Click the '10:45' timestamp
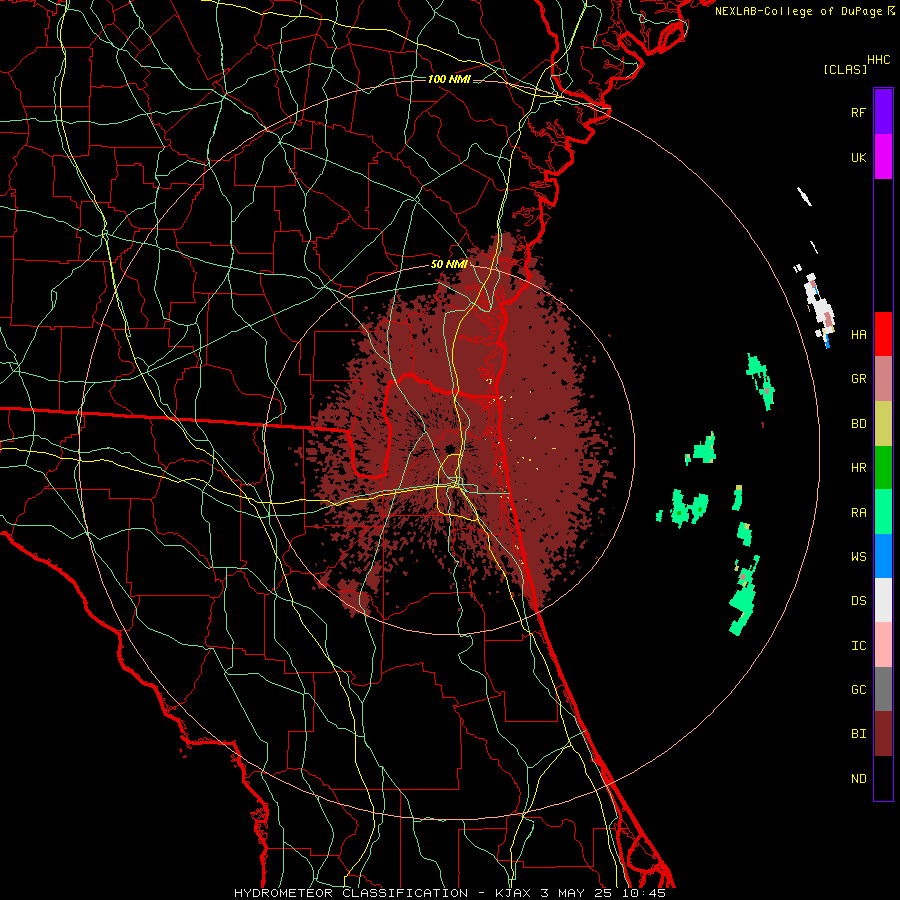900x900 pixels. (x=643, y=893)
